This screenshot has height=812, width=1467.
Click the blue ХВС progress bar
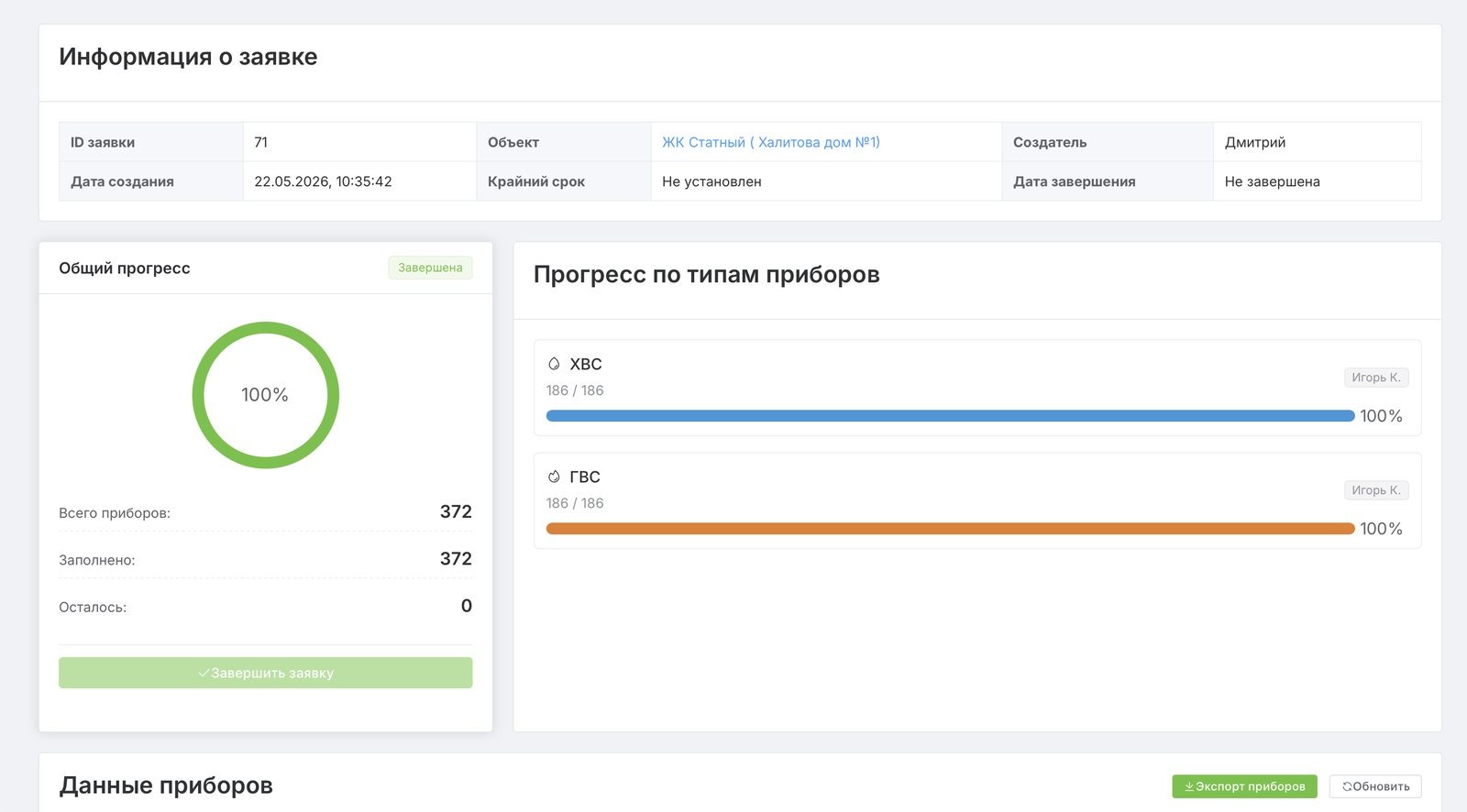click(x=950, y=416)
